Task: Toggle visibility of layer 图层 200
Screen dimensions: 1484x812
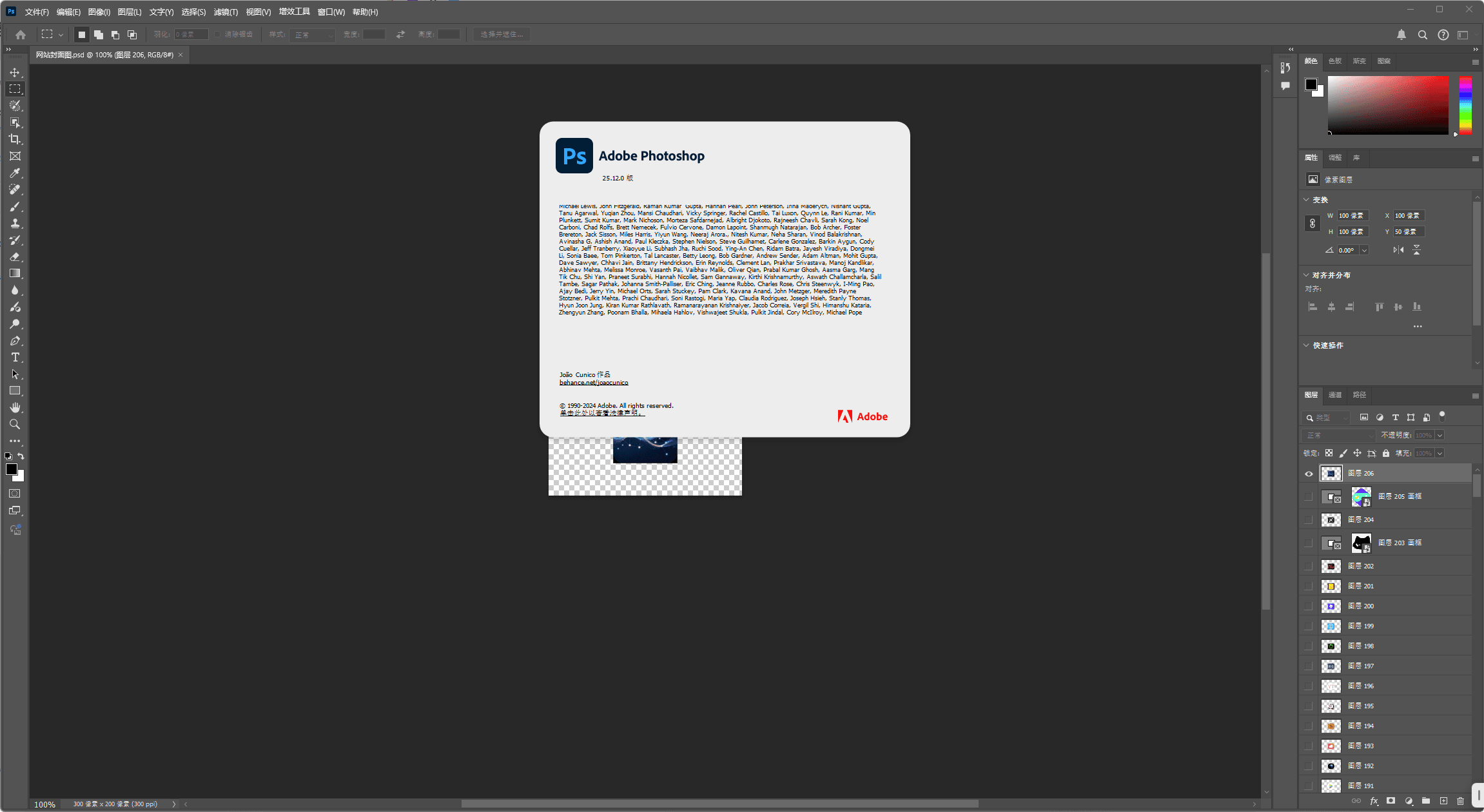Action: pos(1309,606)
